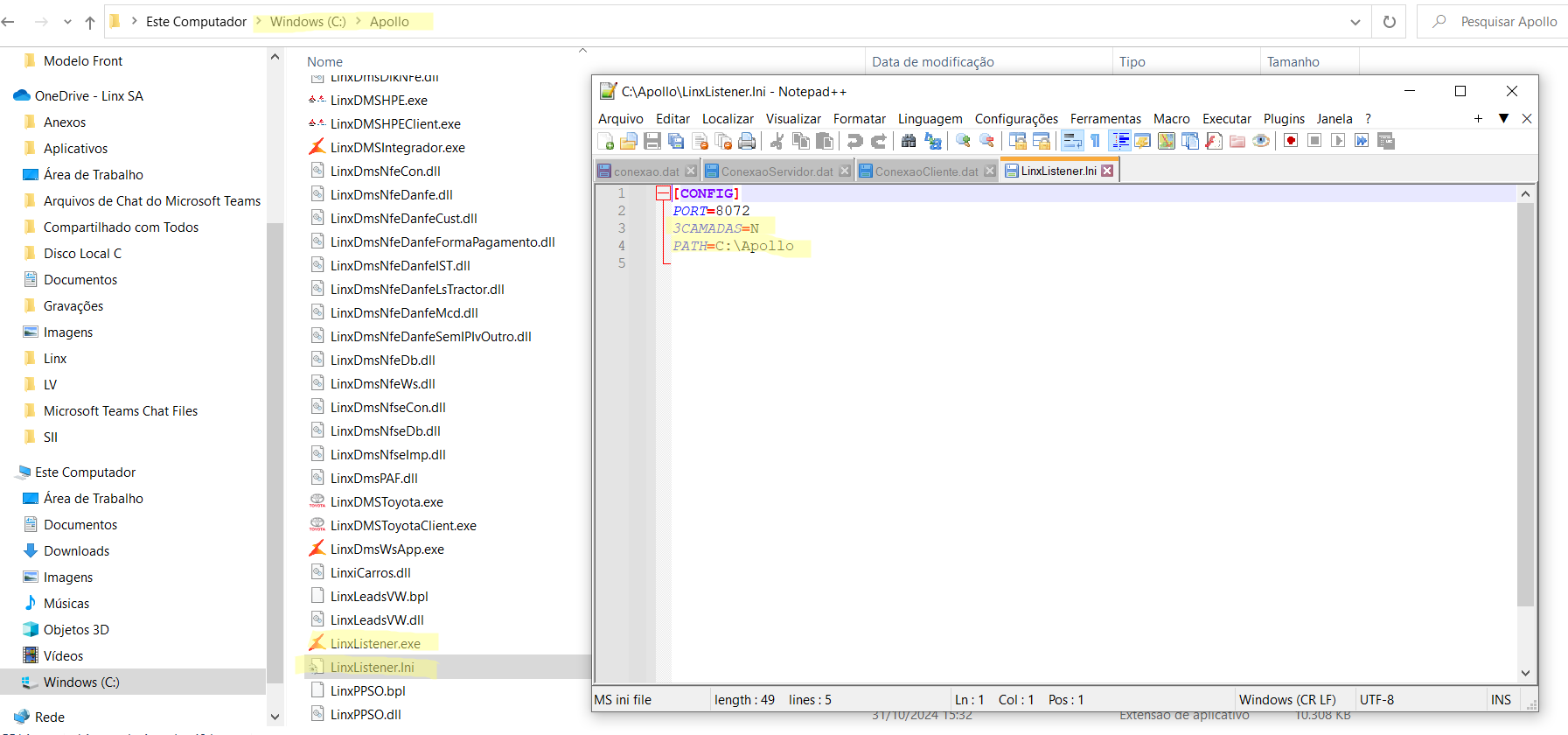Viewport: 1568px width, 735px height.
Task: Print the document via toolbar icon
Action: coord(747,141)
